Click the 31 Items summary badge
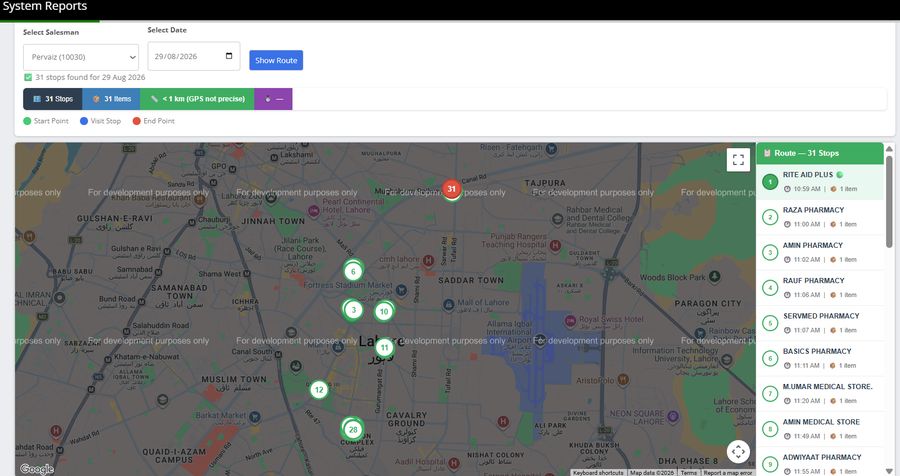The width and height of the screenshot is (900, 476). pyautogui.click(x=111, y=99)
